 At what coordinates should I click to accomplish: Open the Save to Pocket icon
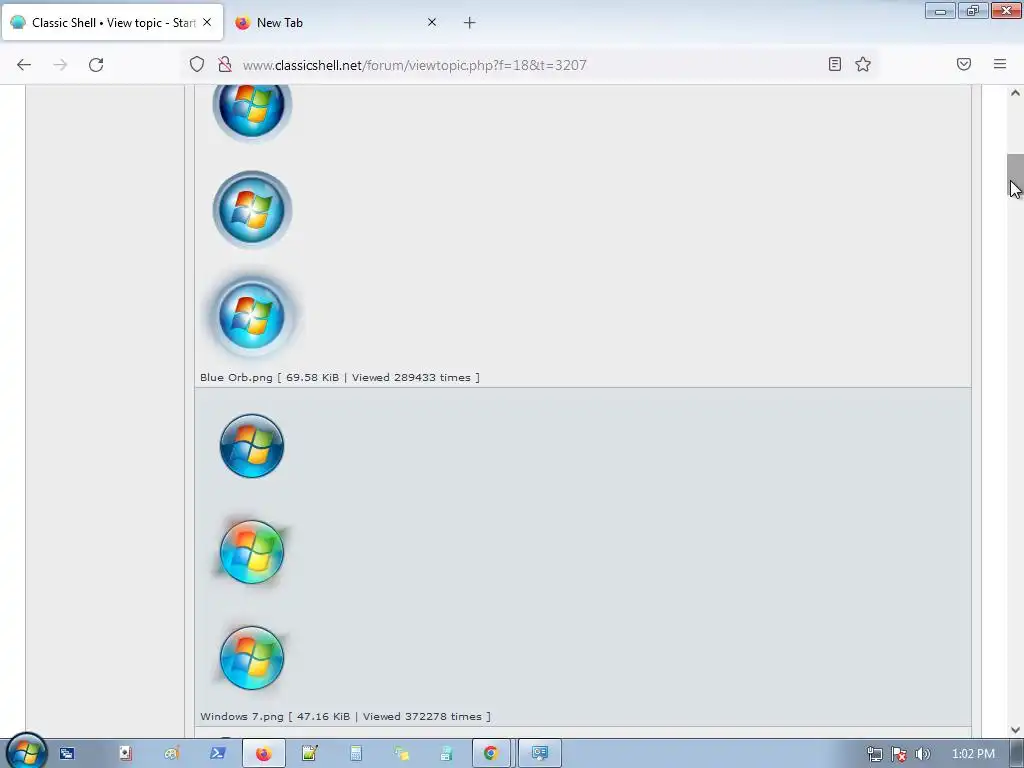click(x=964, y=64)
